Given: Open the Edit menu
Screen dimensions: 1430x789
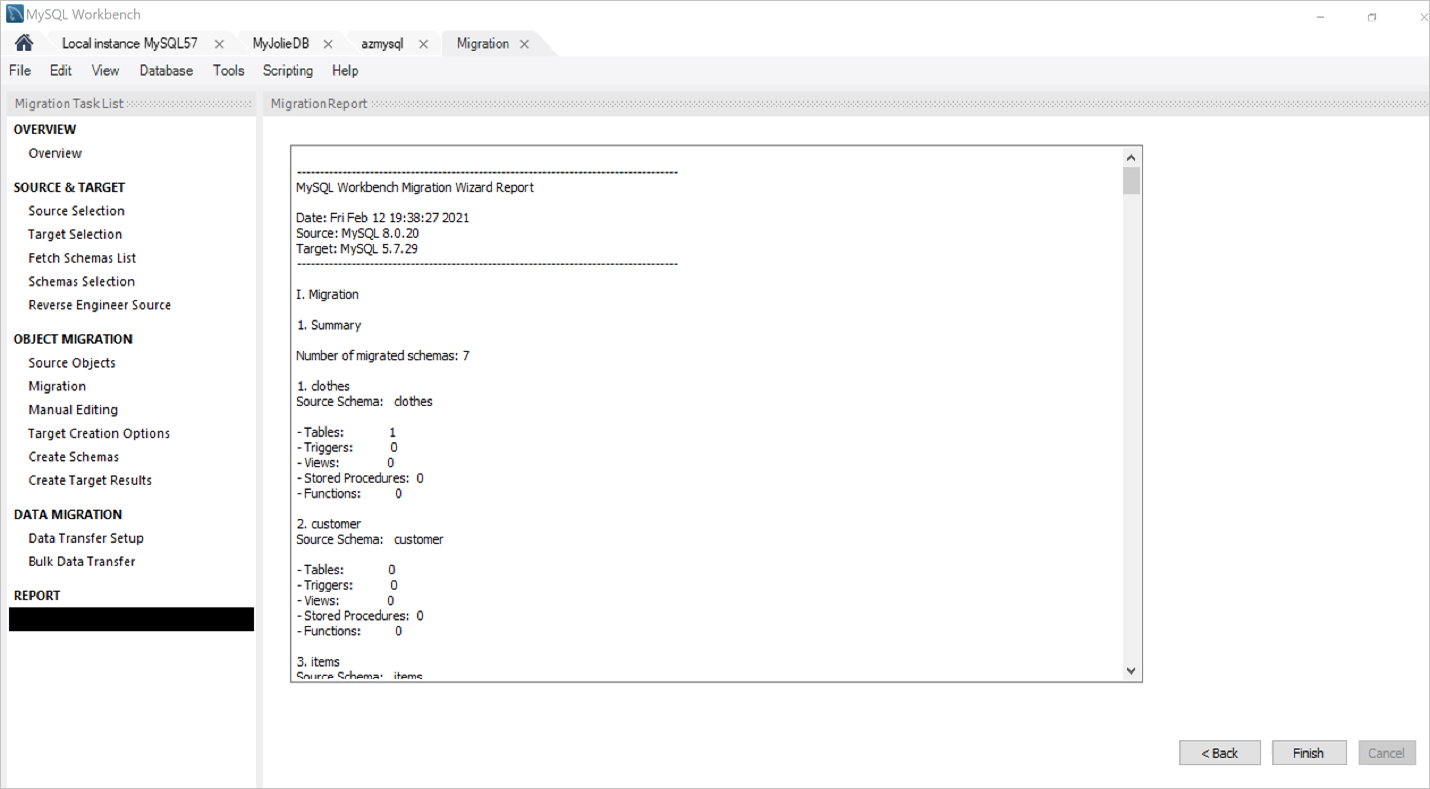Looking at the screenshot, I should tap(61, 70).
